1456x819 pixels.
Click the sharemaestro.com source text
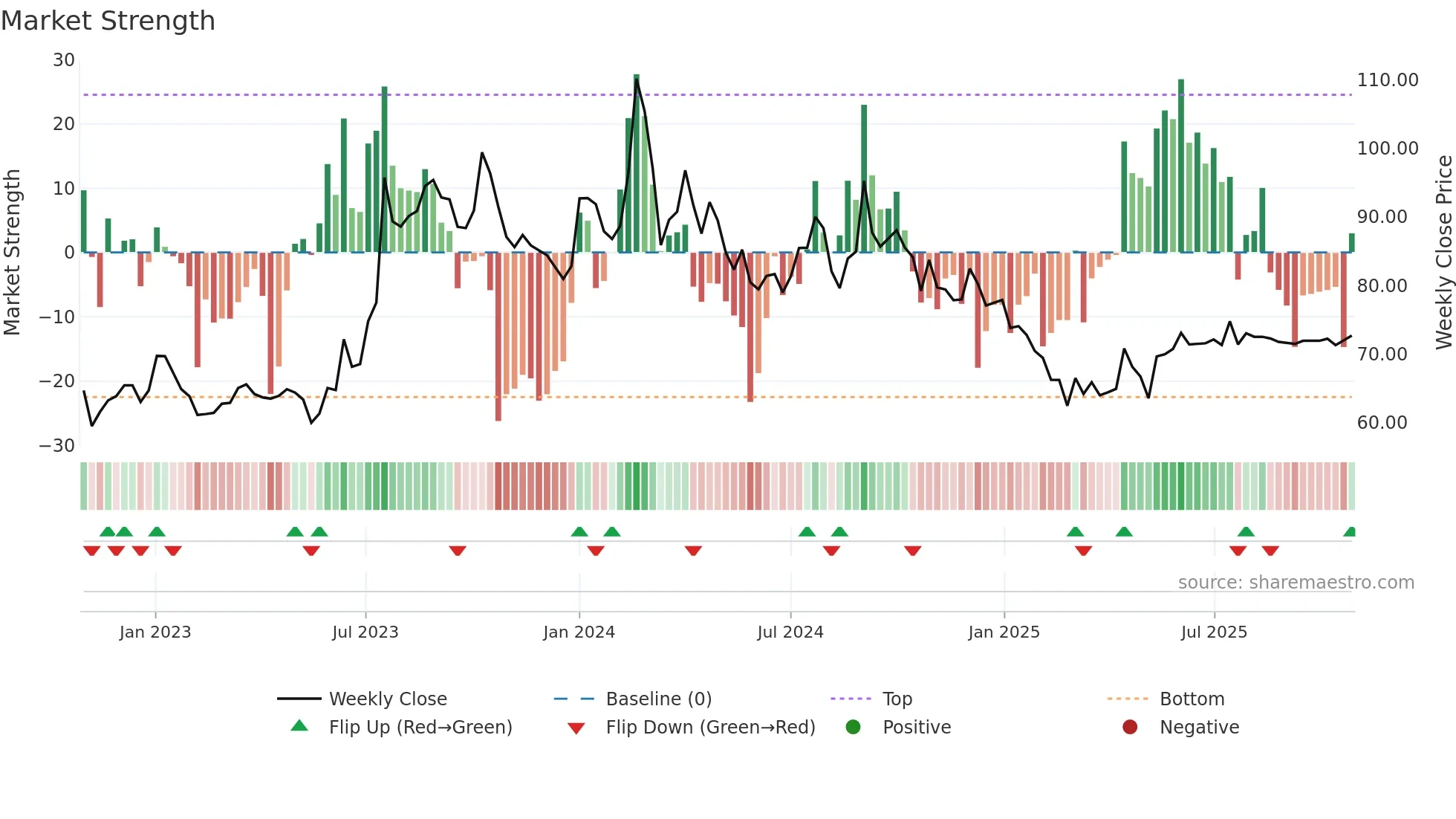tap(1296, 582)
